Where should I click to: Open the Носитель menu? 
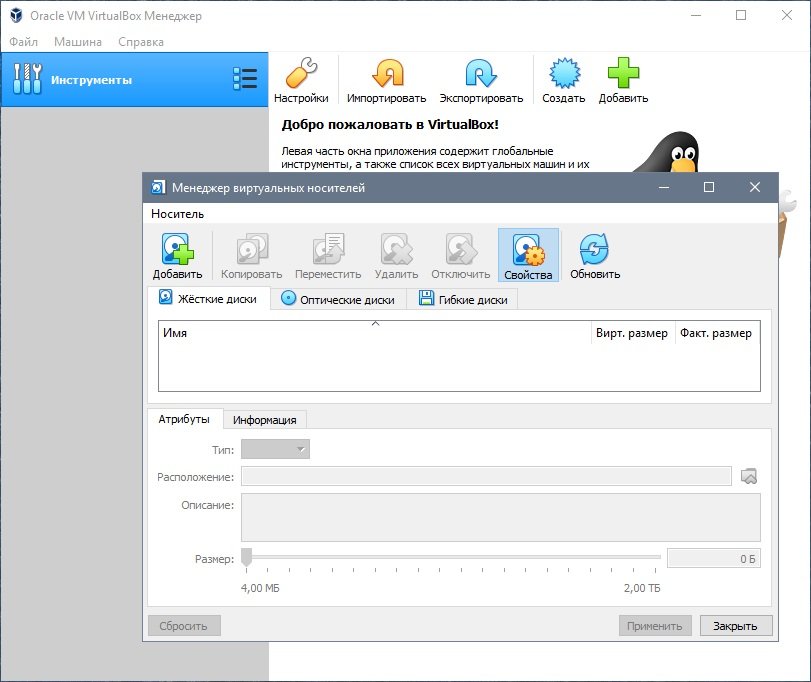(x=177, y=213)
